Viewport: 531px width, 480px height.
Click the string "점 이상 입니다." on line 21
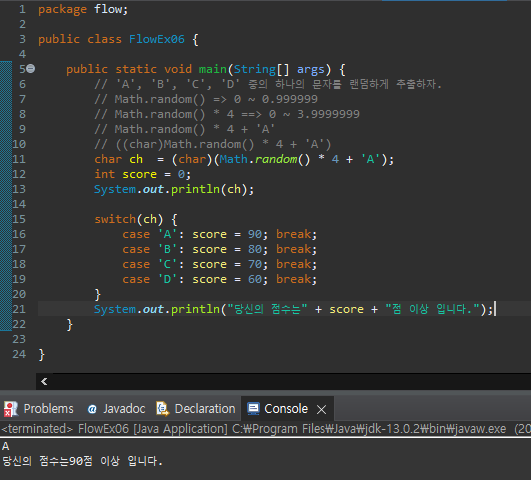(433, 309)
